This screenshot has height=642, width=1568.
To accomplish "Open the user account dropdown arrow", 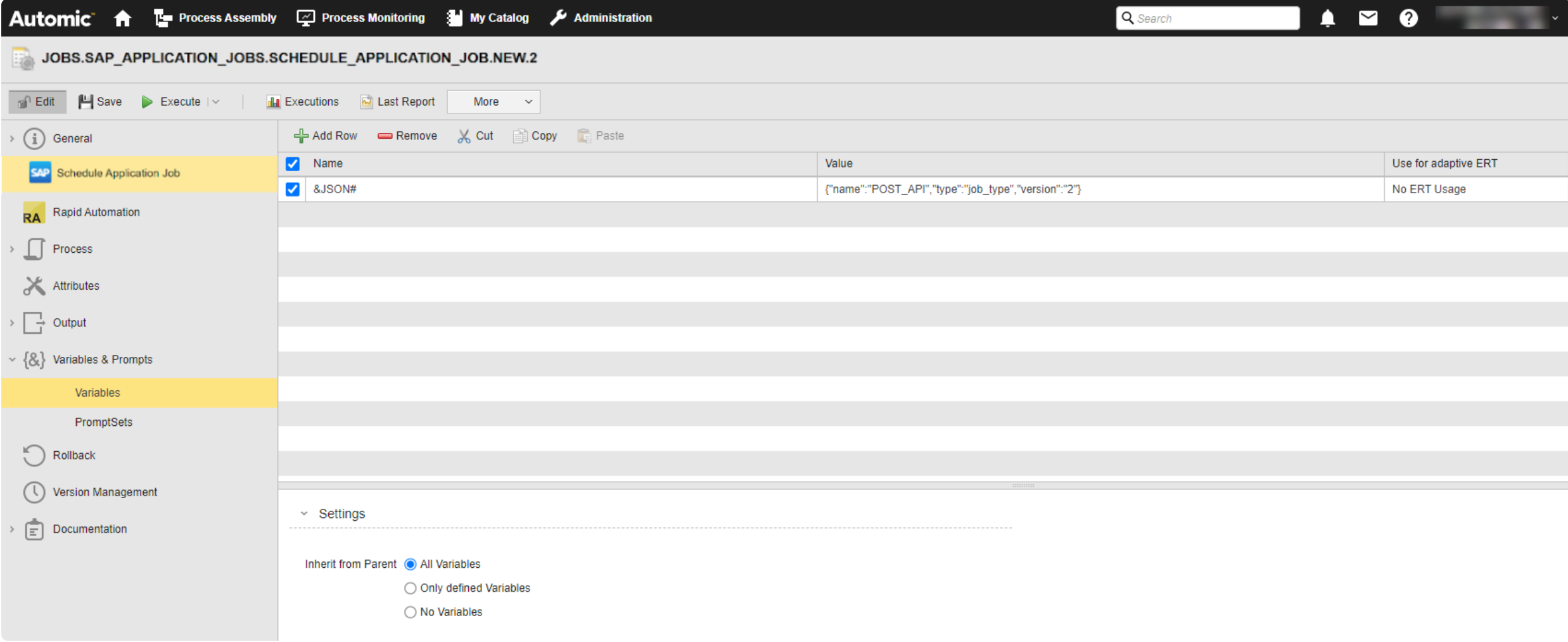I will click(x=1555, y=18).
